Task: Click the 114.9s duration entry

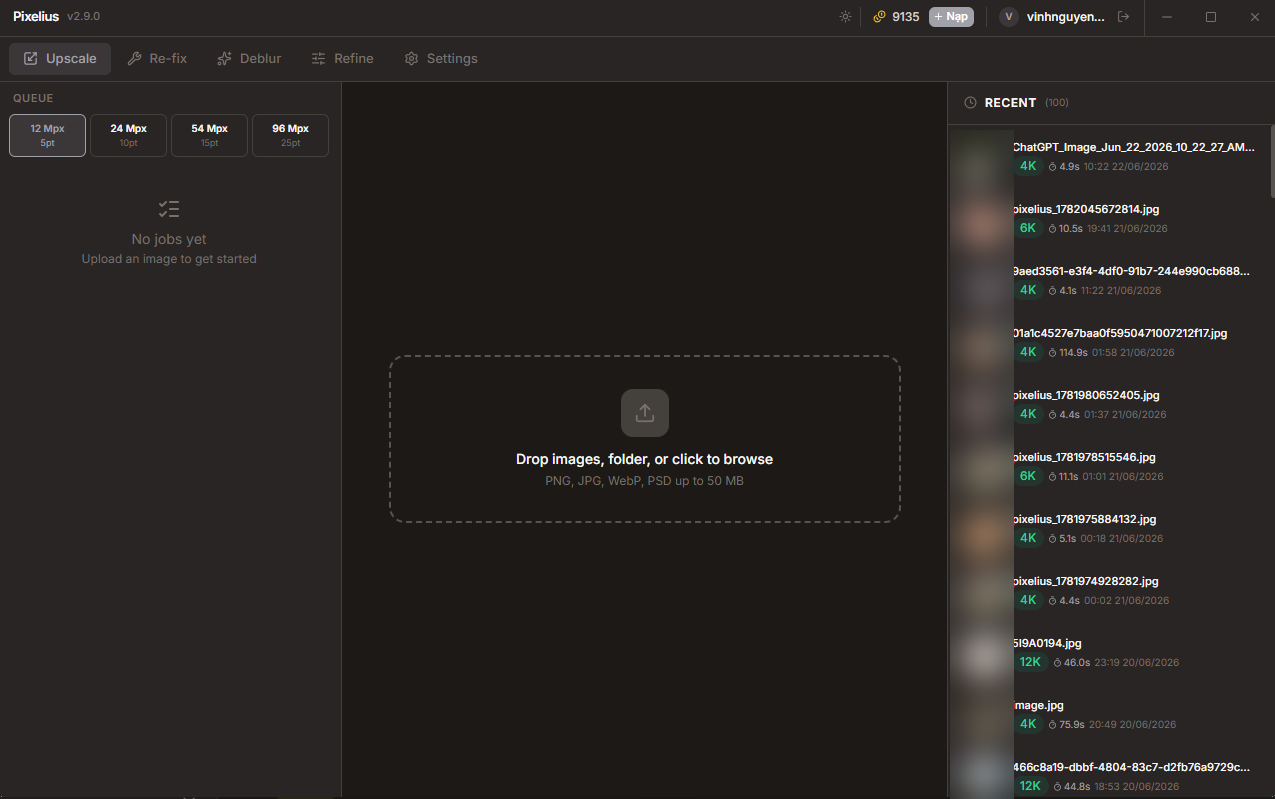Action: [x=1067, y=352]
